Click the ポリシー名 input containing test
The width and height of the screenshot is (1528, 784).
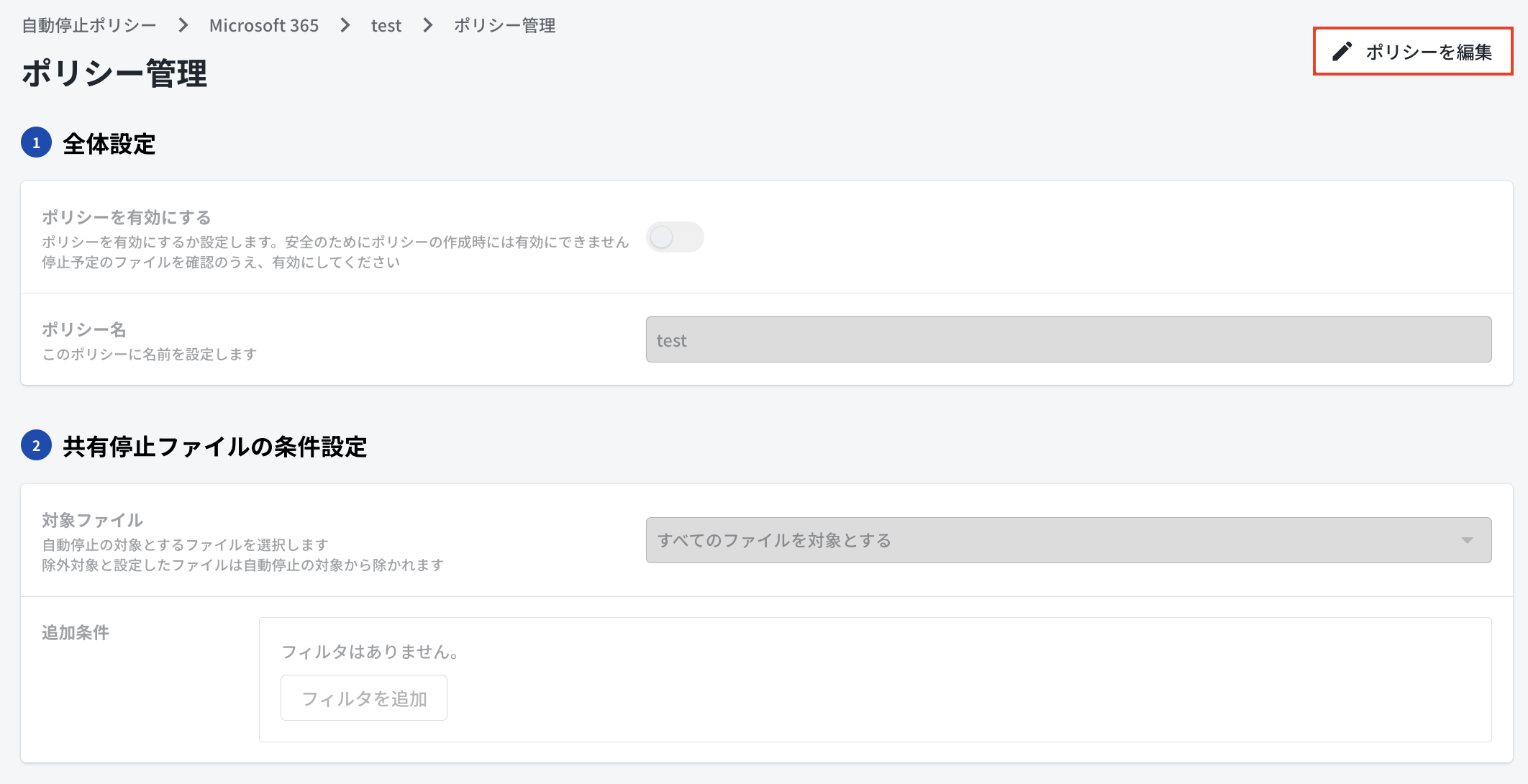pyautogui.click(x=1068, y=339)
